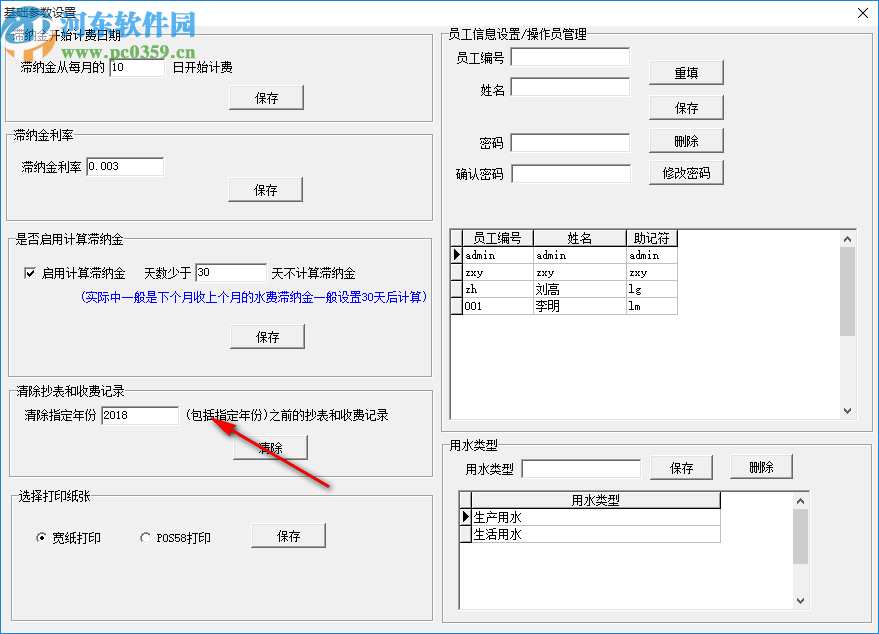Select the POS58打印 radio option

tap(145, 537)
